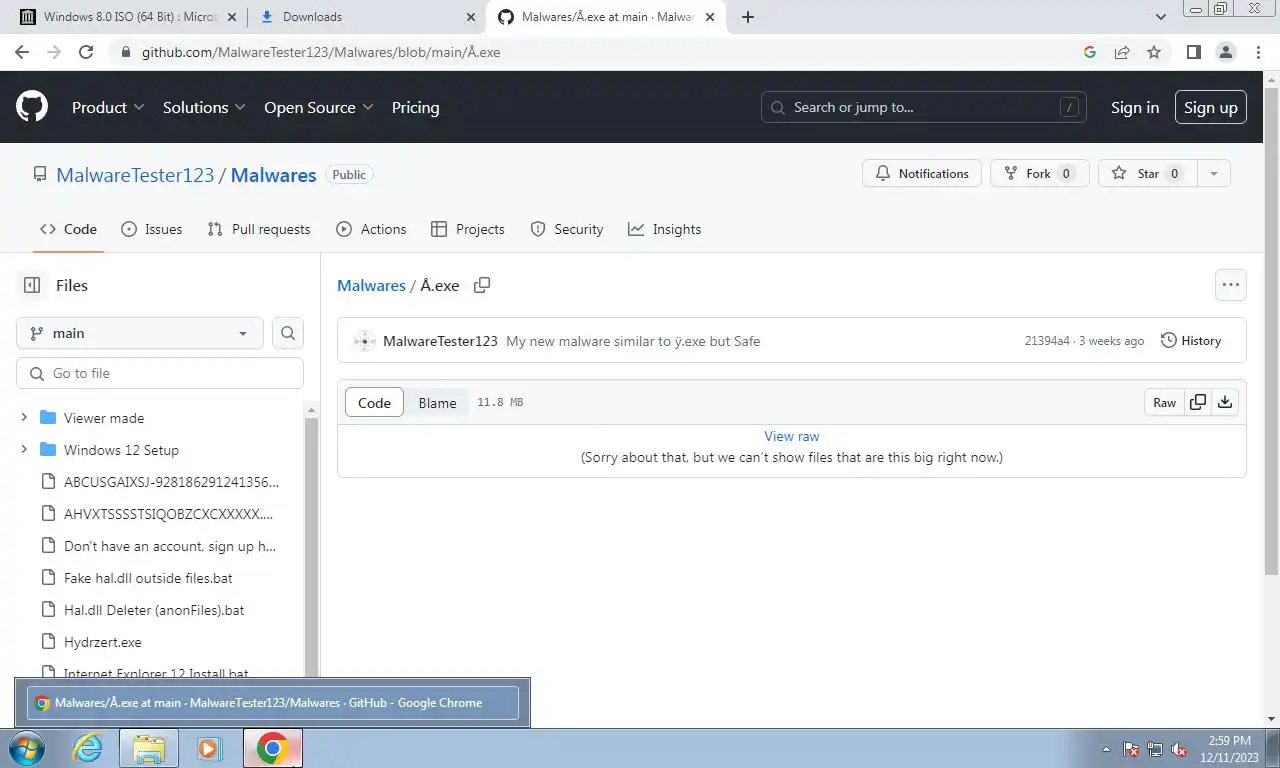Click the Malwares breadcrumb link
Viewport: 1280px width, 768px height.
click(371, 285)
